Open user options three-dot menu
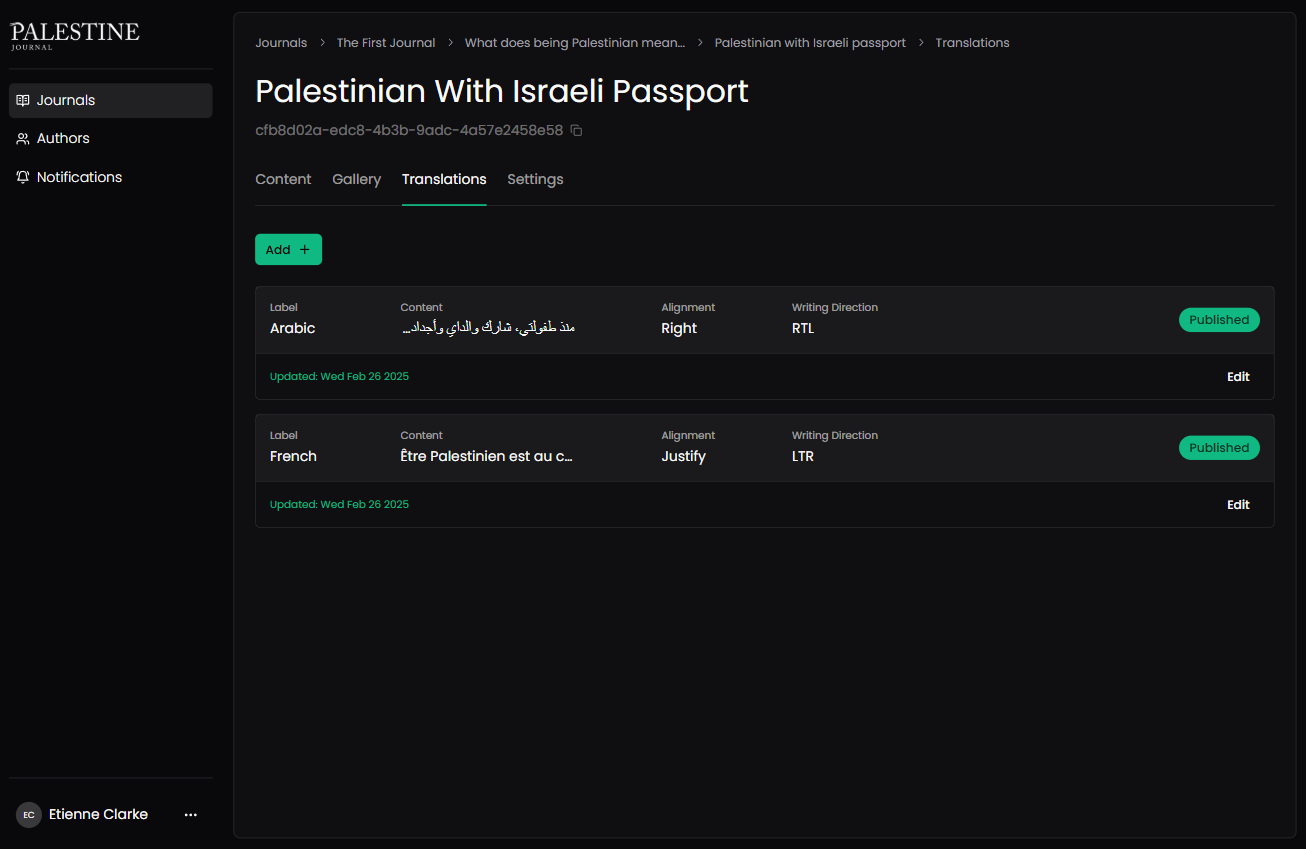 coord(191,815)
